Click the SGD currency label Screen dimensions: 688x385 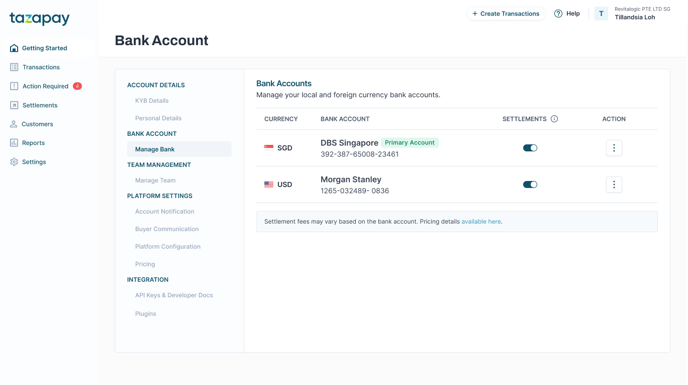pos(284,148)
